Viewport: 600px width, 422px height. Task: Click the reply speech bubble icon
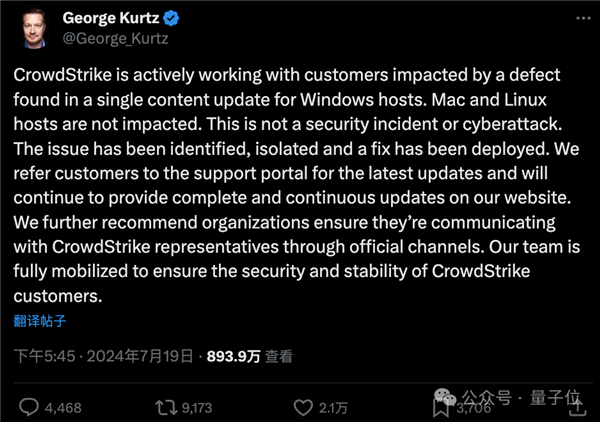29,407
